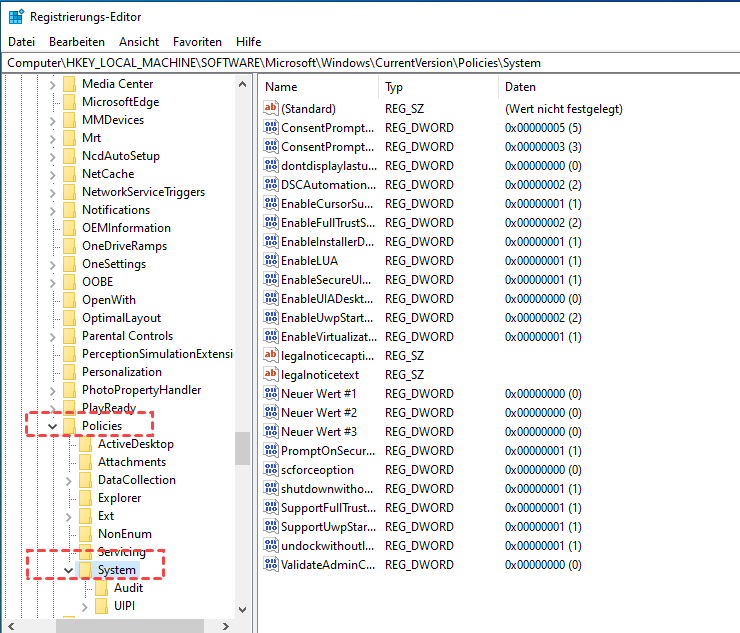Viewport: 740px width, 633px height.
Task: Sort values by the Daten column header
Action: click(619, 87)
